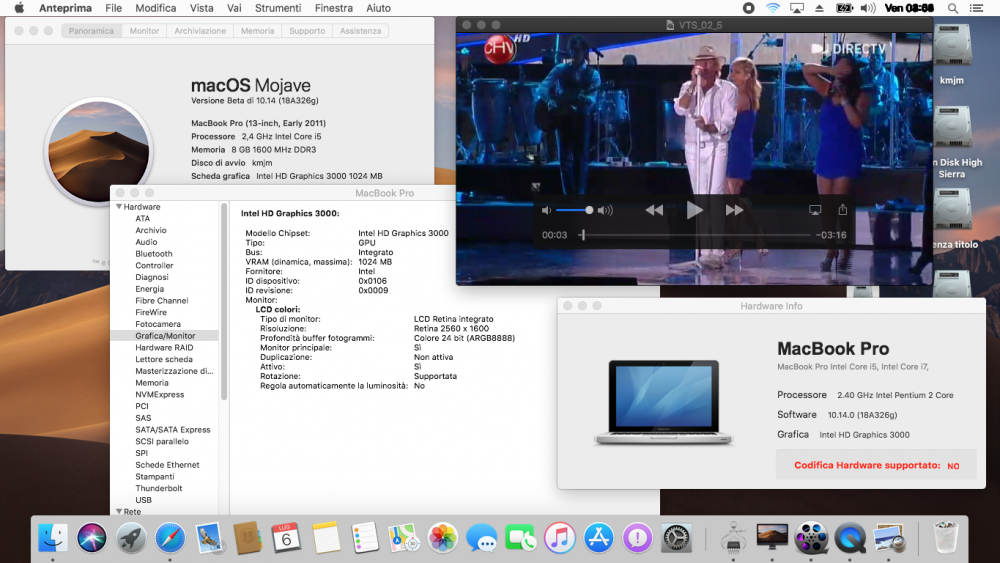Open the Archiviazione tab

tap(200, 31)
